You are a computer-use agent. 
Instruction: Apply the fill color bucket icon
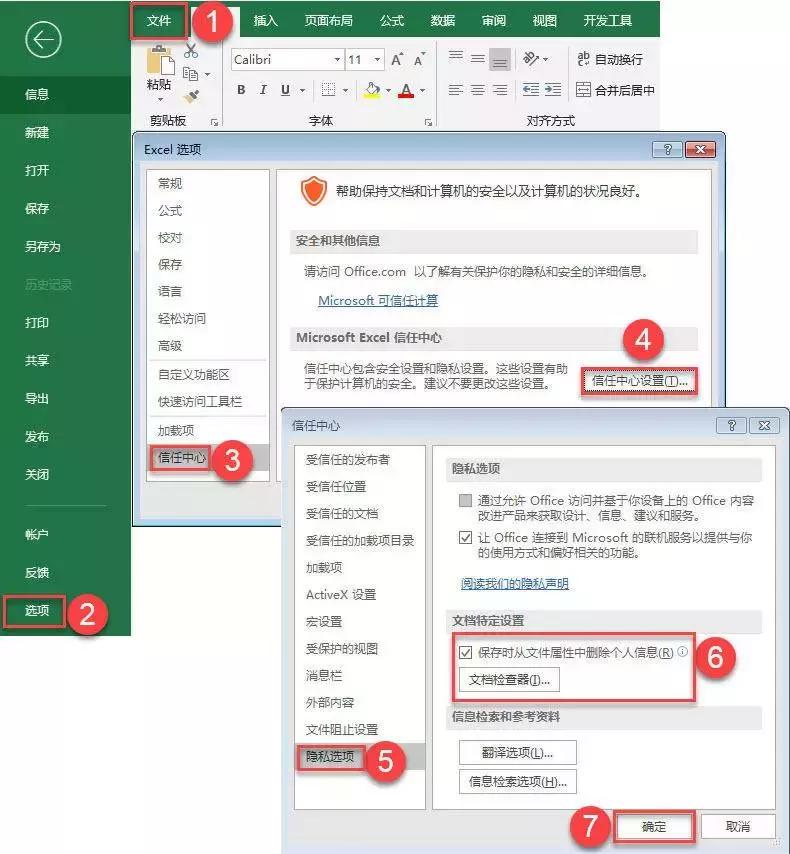click(372, 90)
